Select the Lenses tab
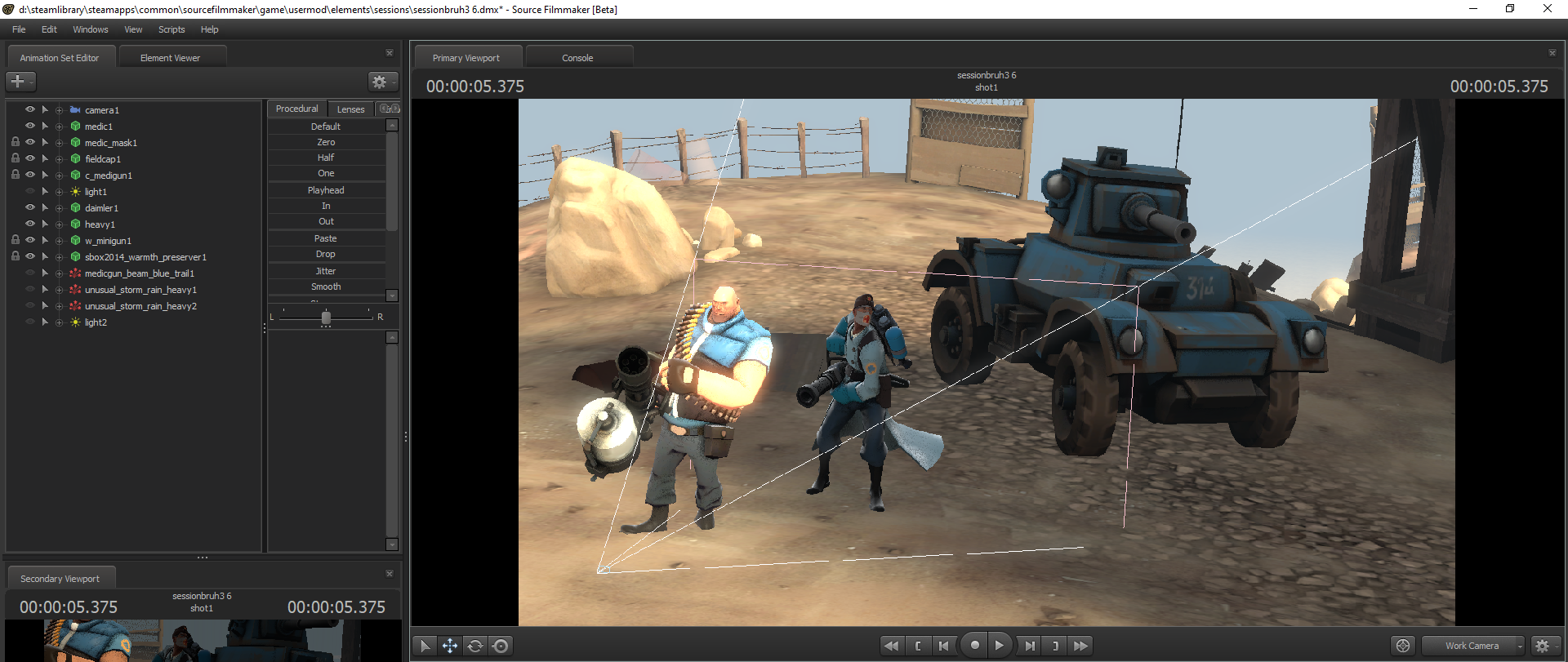The image size is (1568, 662). [351, 109]
